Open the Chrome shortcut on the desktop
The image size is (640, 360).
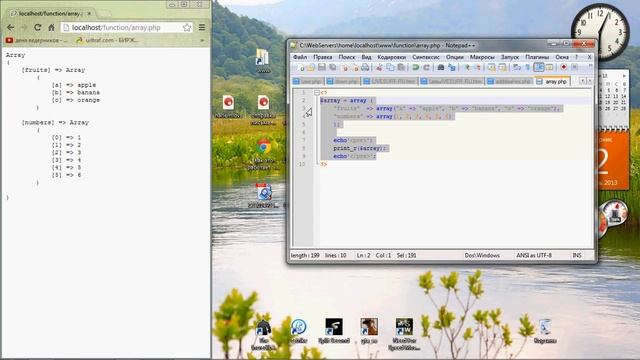(x=264, y=154)
